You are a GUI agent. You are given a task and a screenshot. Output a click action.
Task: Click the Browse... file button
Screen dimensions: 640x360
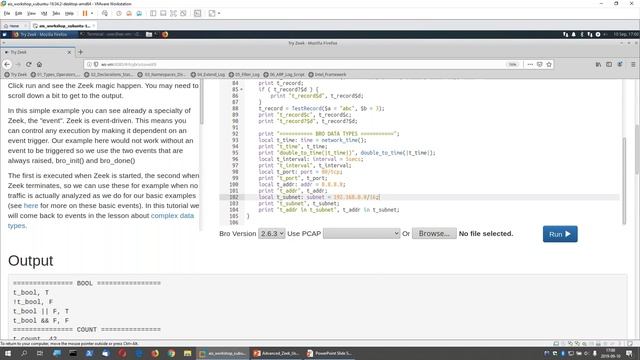434,233
